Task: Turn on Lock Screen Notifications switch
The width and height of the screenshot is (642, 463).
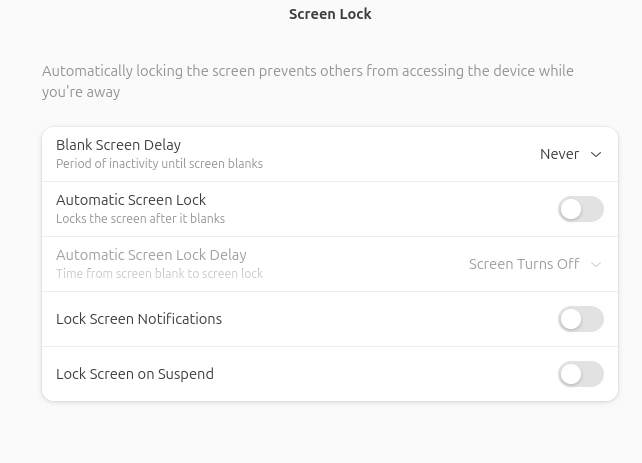Action: coord(580,319)
